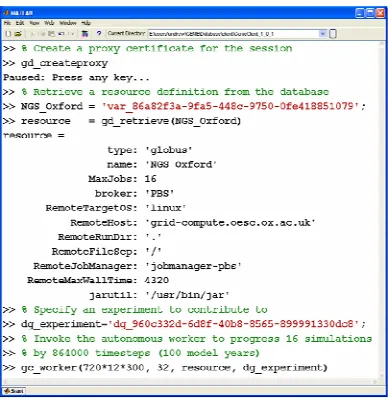
Task: Minimize the MATLAB window
Action: tap(360, 13)
